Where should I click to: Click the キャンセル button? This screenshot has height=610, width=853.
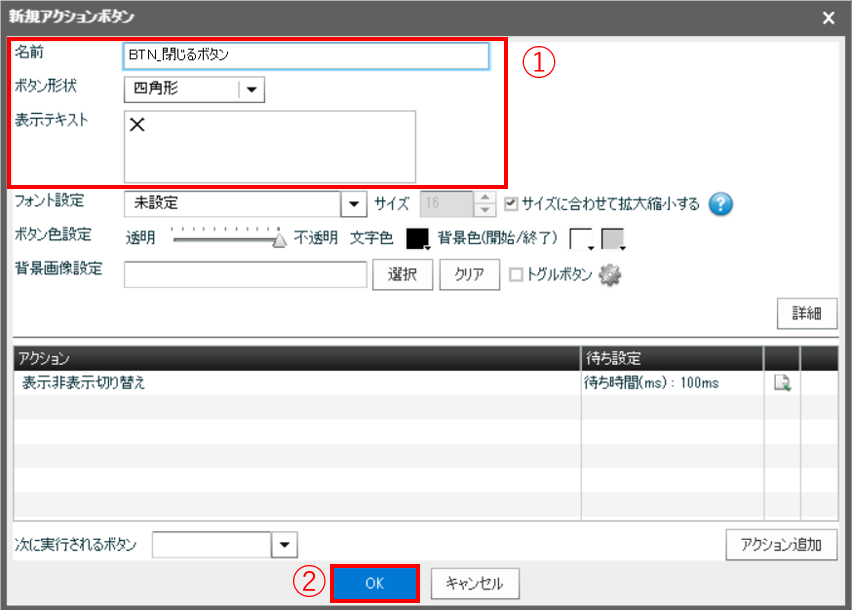coord(475,584)
